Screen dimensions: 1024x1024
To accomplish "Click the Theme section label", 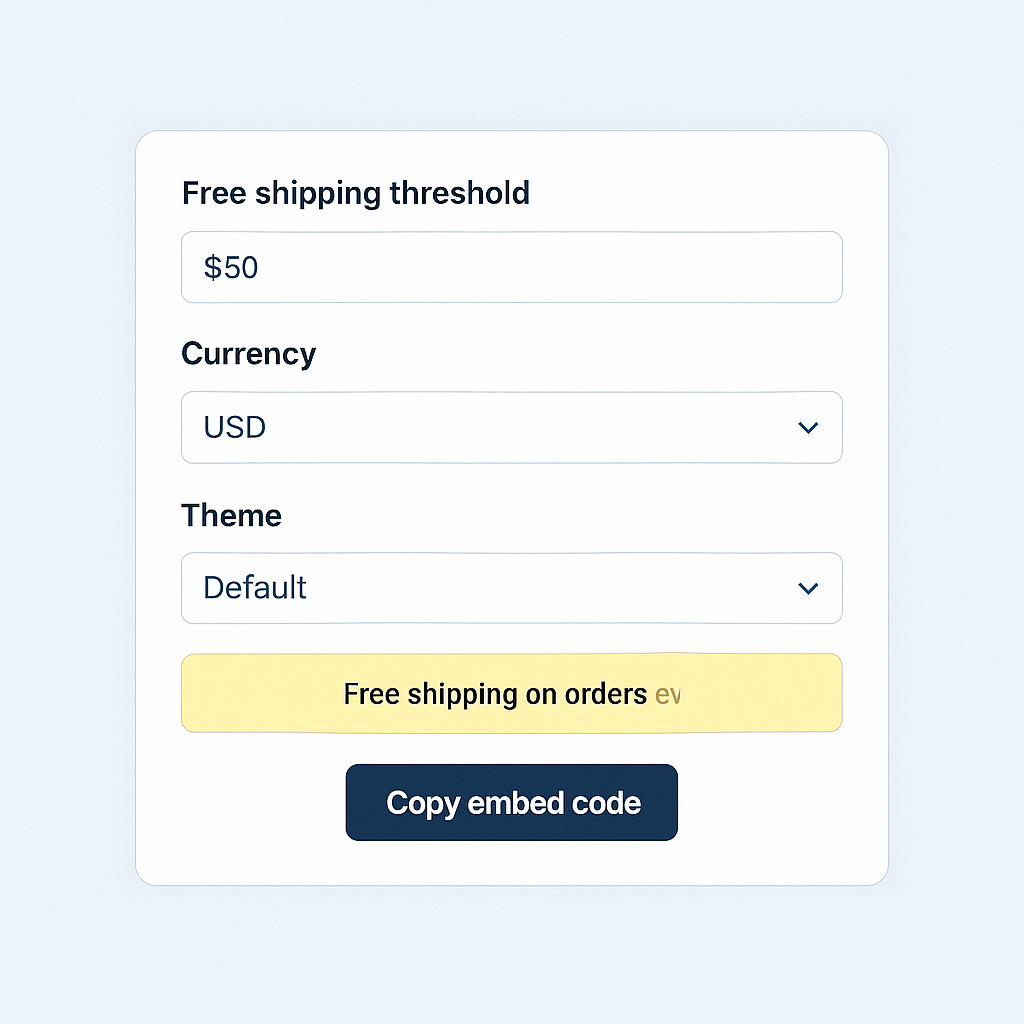I will coord(231,515).
